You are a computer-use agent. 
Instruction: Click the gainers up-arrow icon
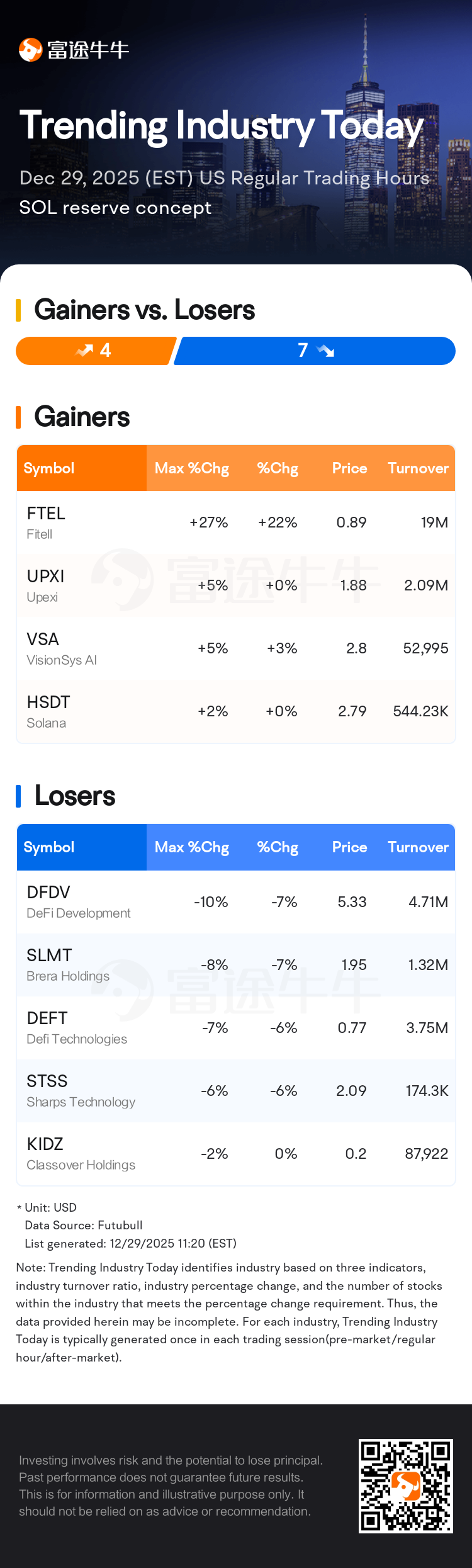point(84,351)
